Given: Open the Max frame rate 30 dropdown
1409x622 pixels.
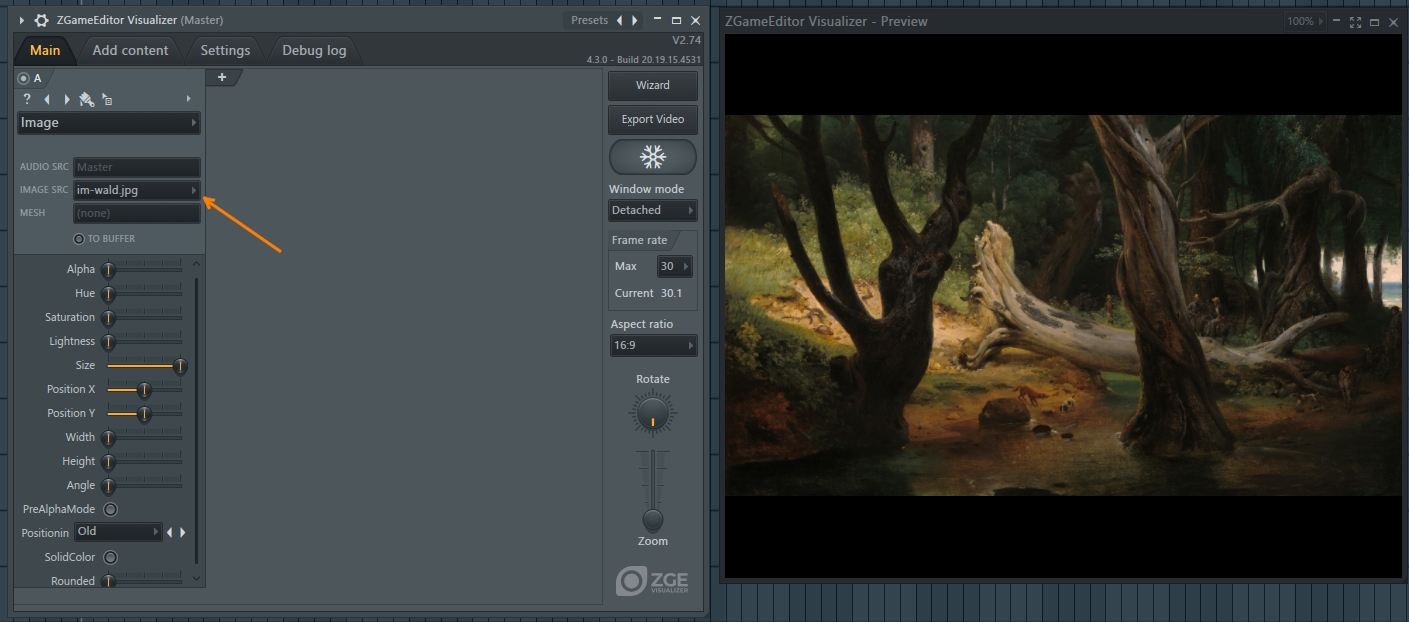Looking at the screenshot, I should (x=674, y=266).
